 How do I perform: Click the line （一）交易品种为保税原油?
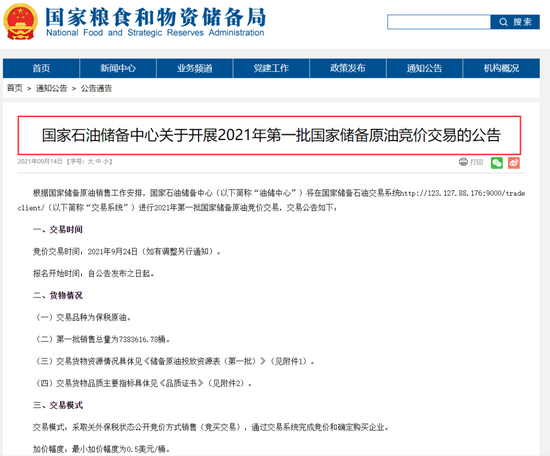[83, 317]
